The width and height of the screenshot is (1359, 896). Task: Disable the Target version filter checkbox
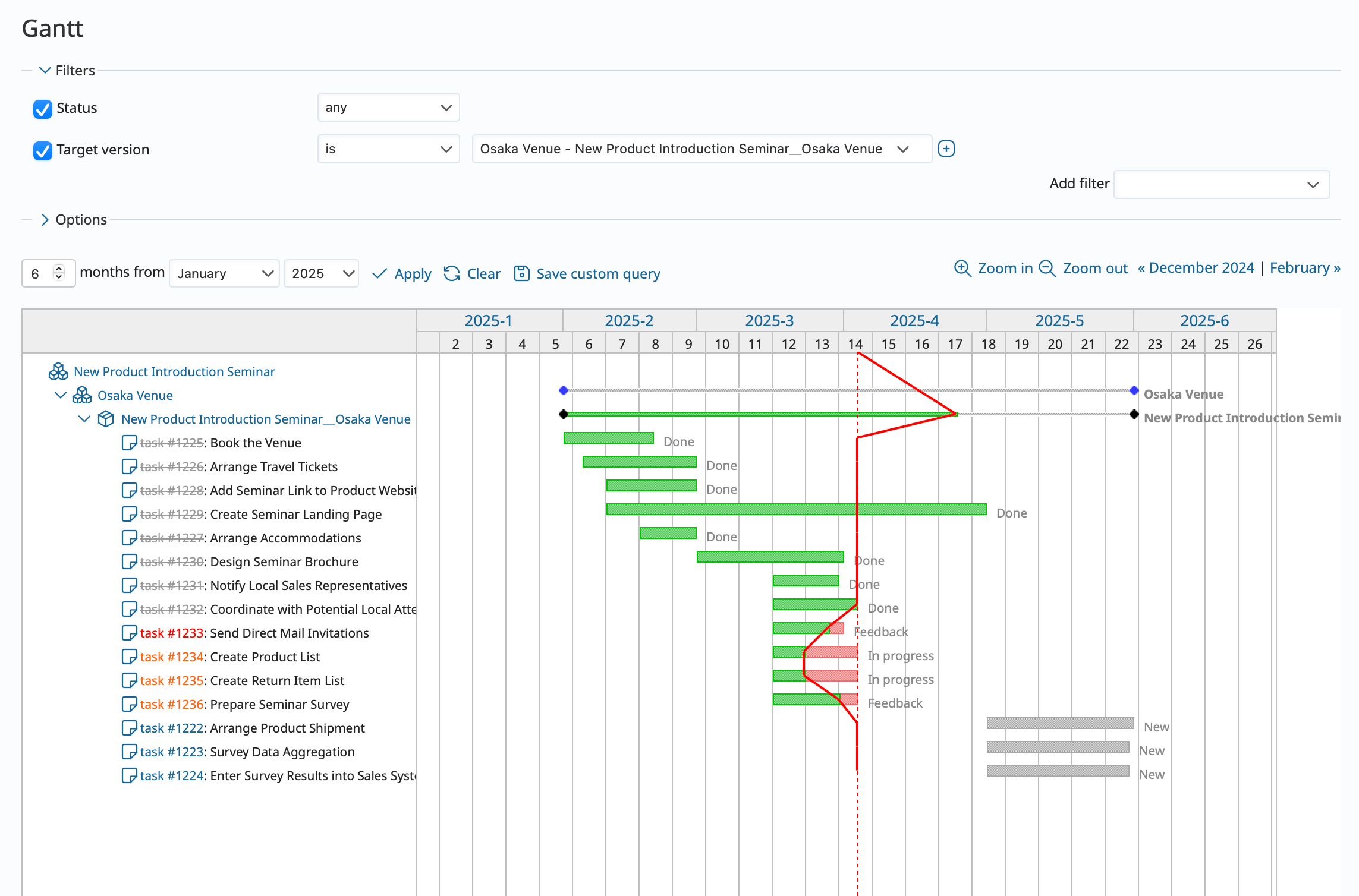(x=42, y=150)
